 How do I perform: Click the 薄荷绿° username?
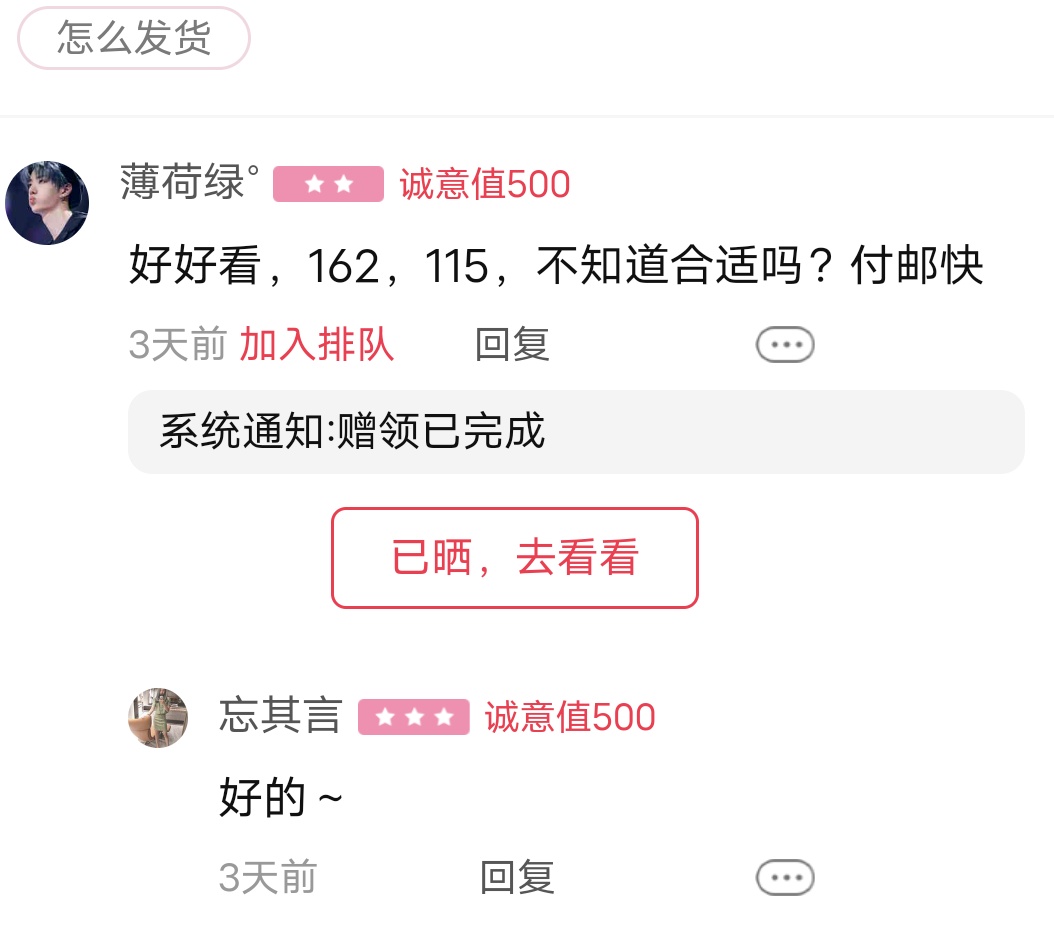190,182
